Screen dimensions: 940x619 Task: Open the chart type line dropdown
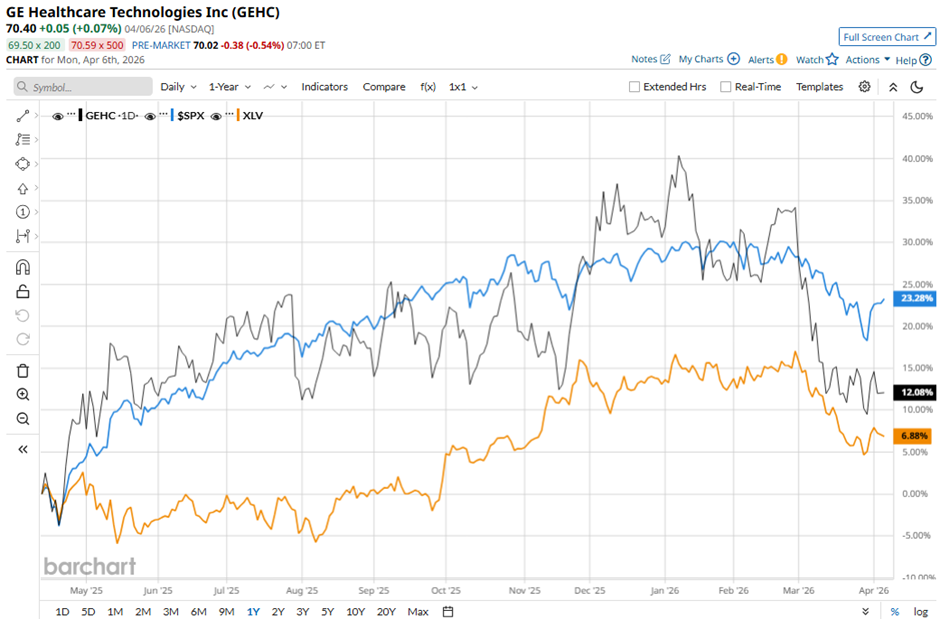tap(275, 87)
